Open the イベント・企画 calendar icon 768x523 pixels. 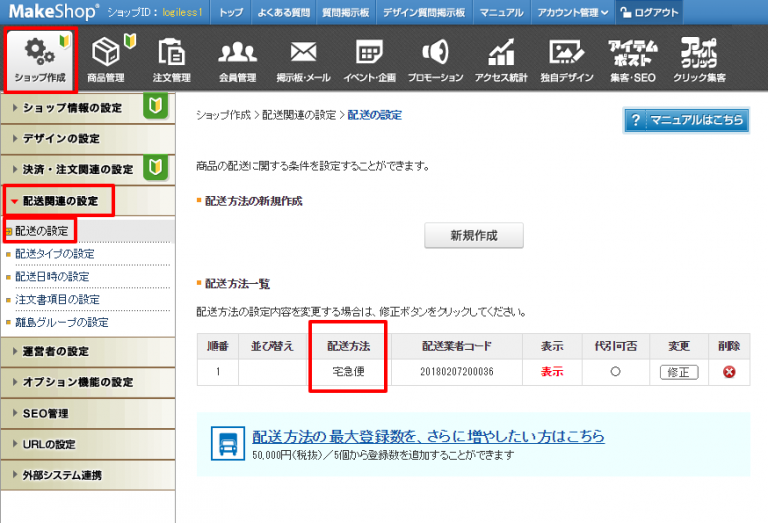click(x=369, y=52)
